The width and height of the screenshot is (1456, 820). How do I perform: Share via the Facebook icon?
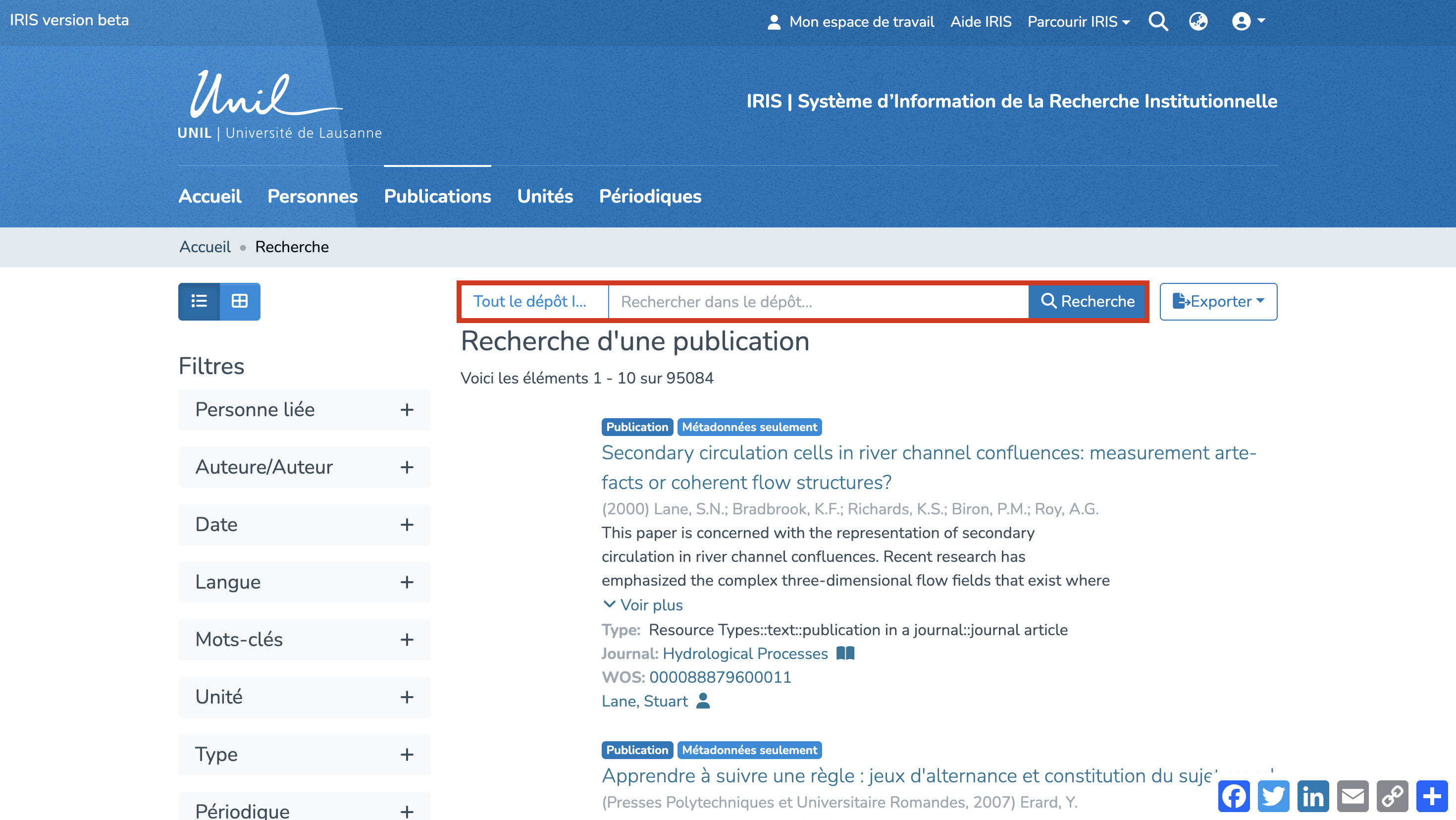1233,796
